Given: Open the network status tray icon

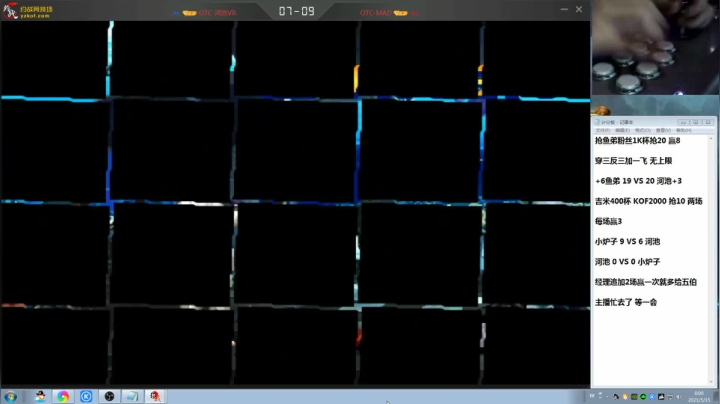Looking at the screenshot, I should coord(670,397).
